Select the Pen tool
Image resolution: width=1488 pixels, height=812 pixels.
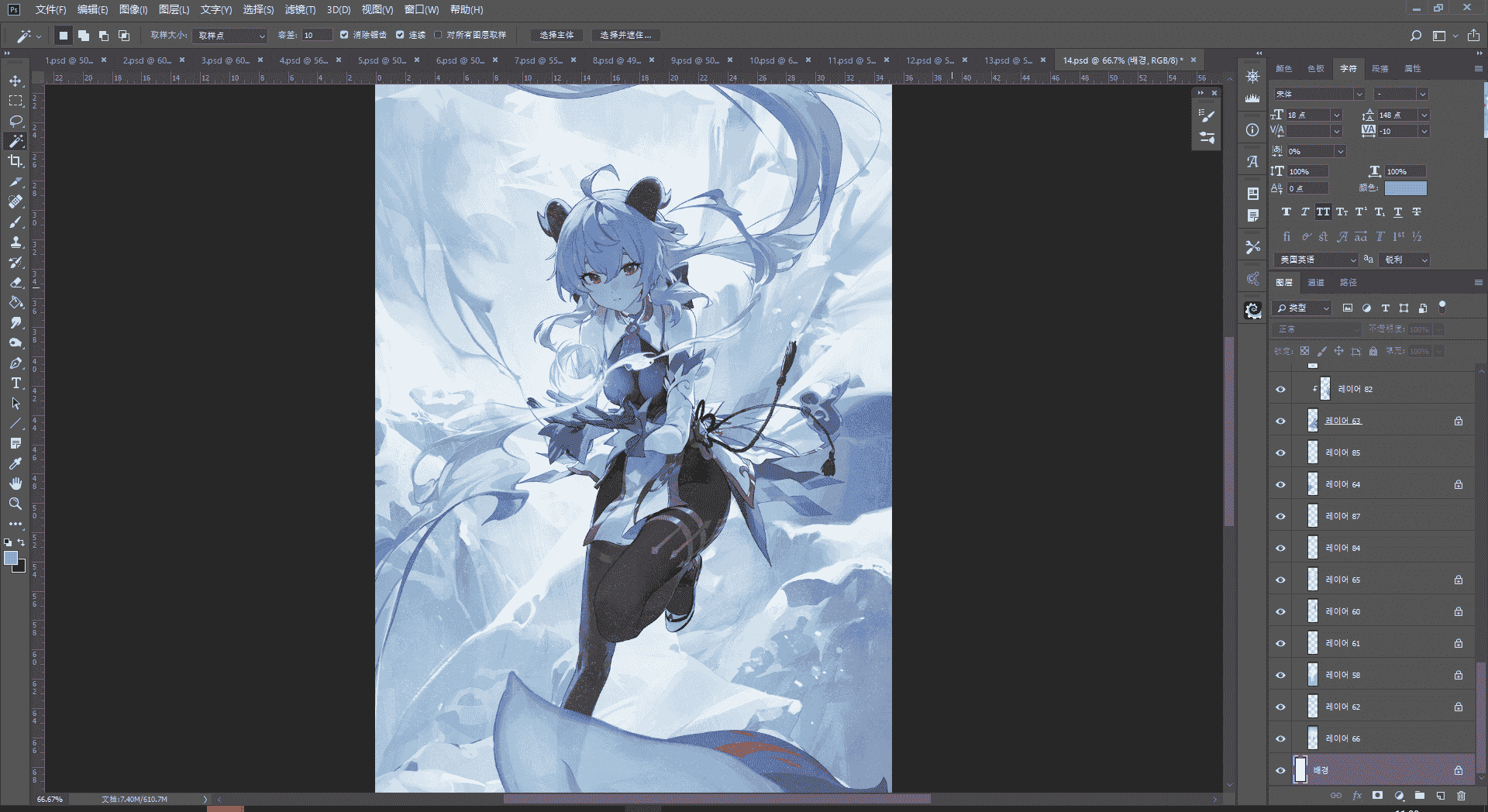point(15,363)
